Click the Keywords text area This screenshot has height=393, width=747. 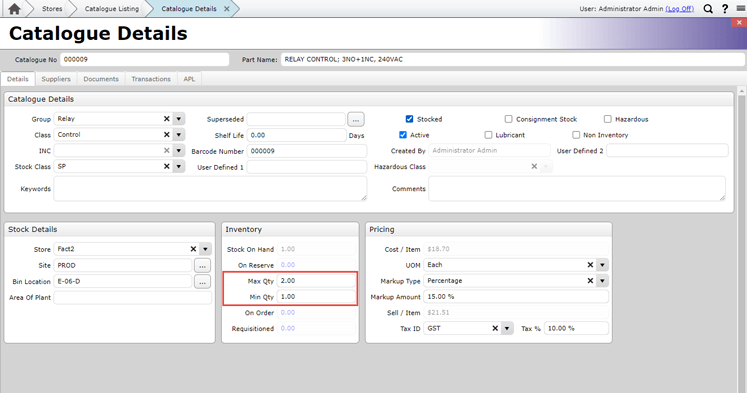pyautogui.click(x=210, y=189)
